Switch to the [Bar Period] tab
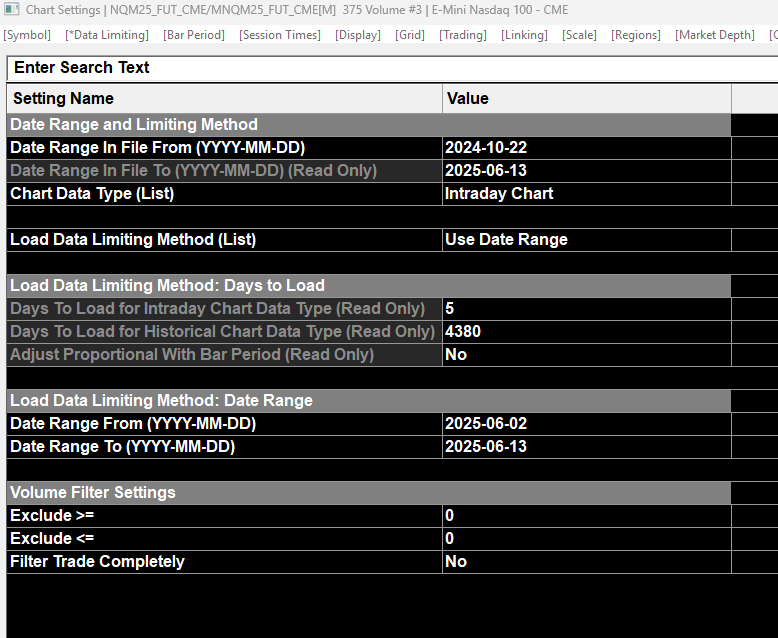 pyautogui.click(x=194, y=35)
